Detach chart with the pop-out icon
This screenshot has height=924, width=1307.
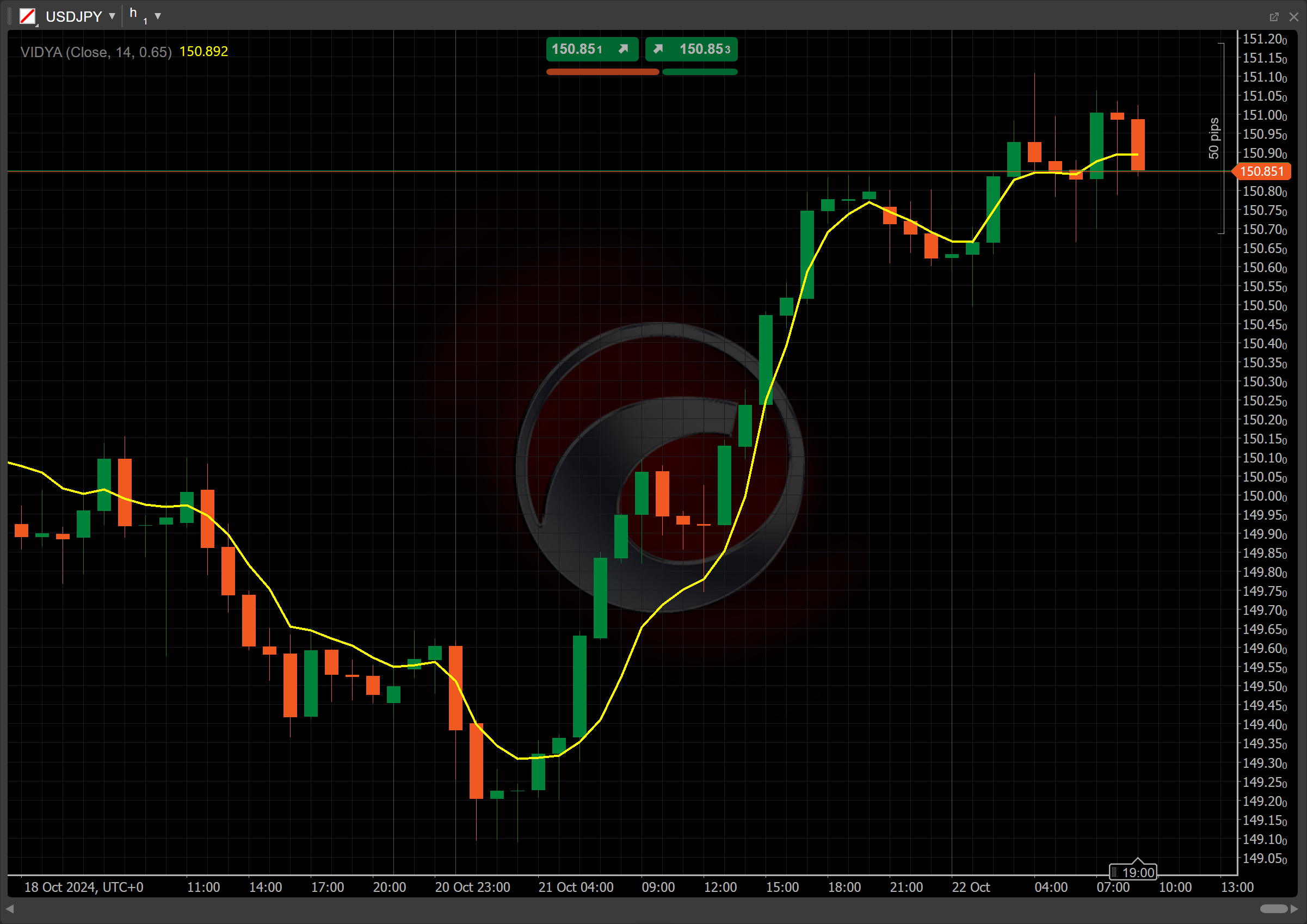click(x=1274, y=17)
